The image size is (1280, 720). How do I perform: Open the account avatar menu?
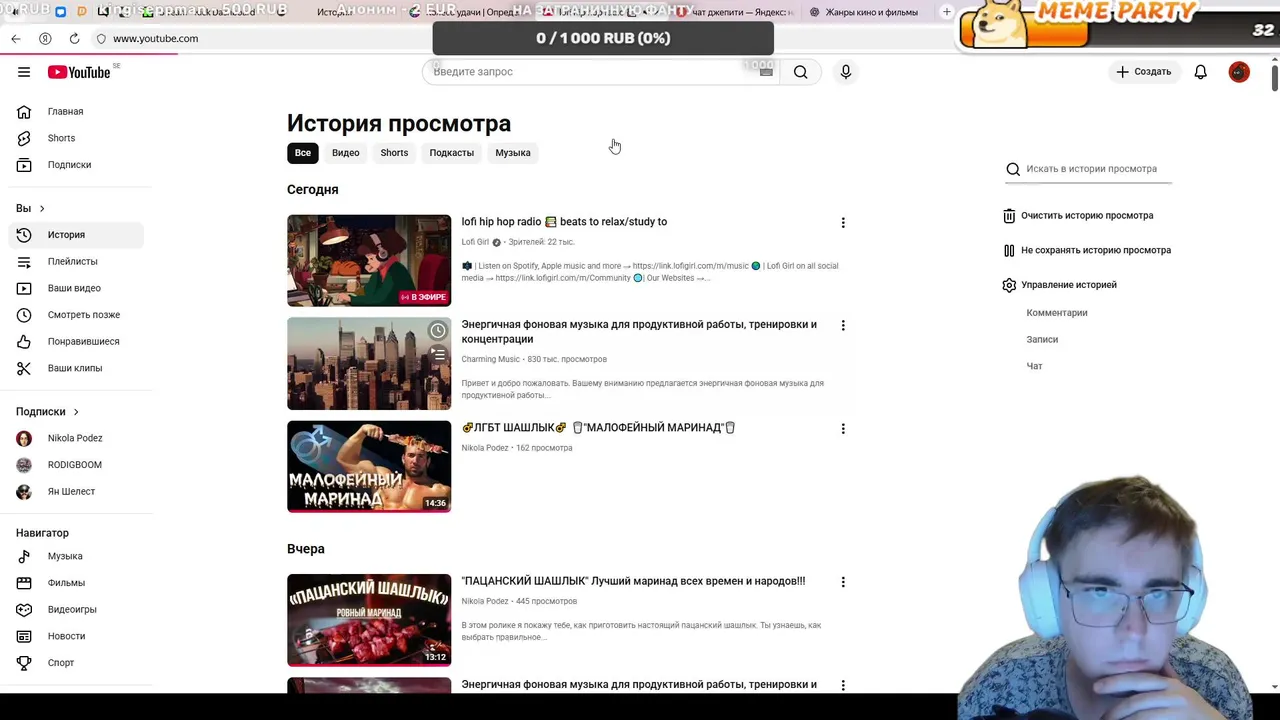click(1239, 72)
